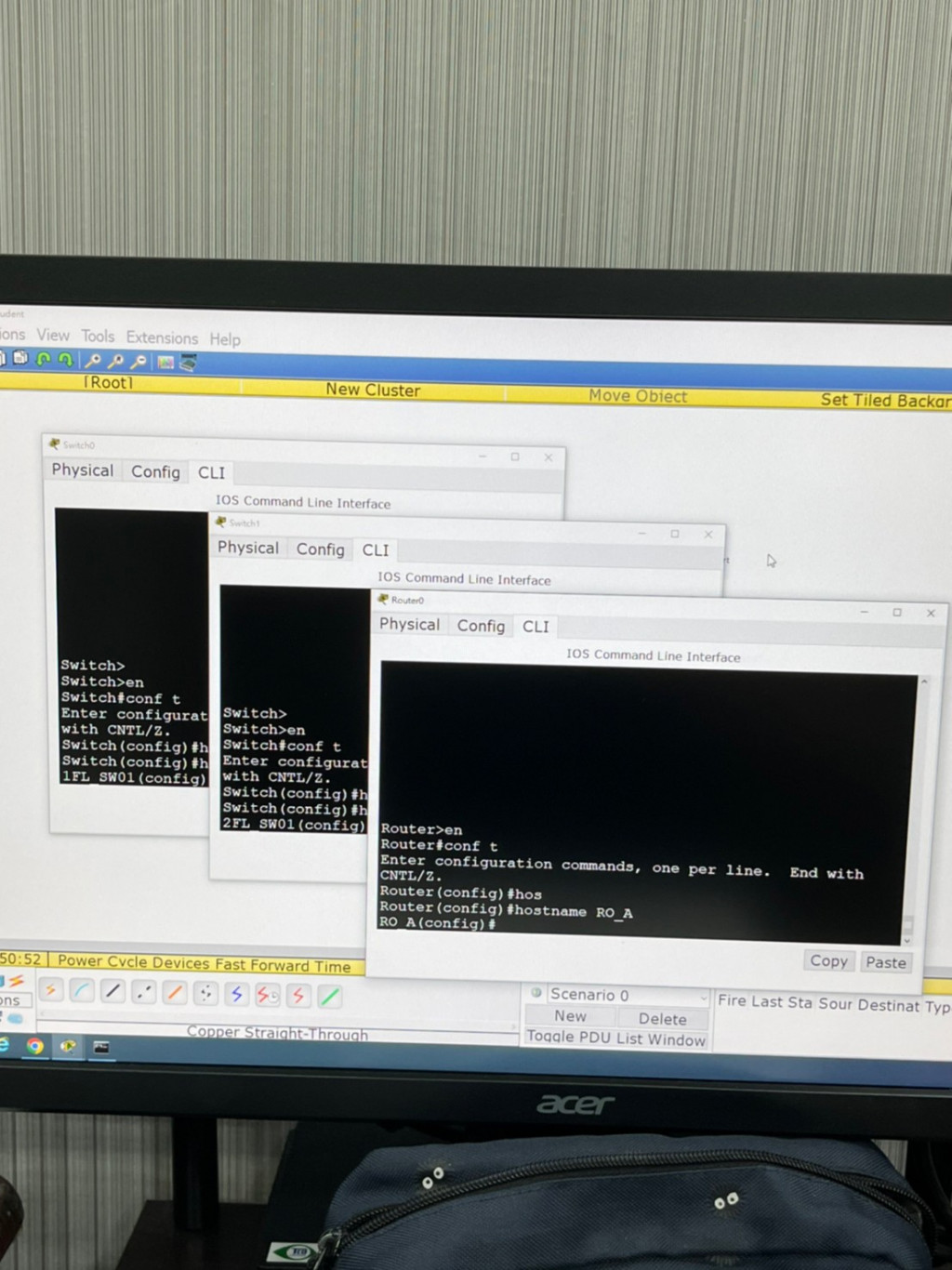Open Google Chrome from the taskbar
Image resolution: width=952 pixels, height=1270 pixels.
point(34,1046)
